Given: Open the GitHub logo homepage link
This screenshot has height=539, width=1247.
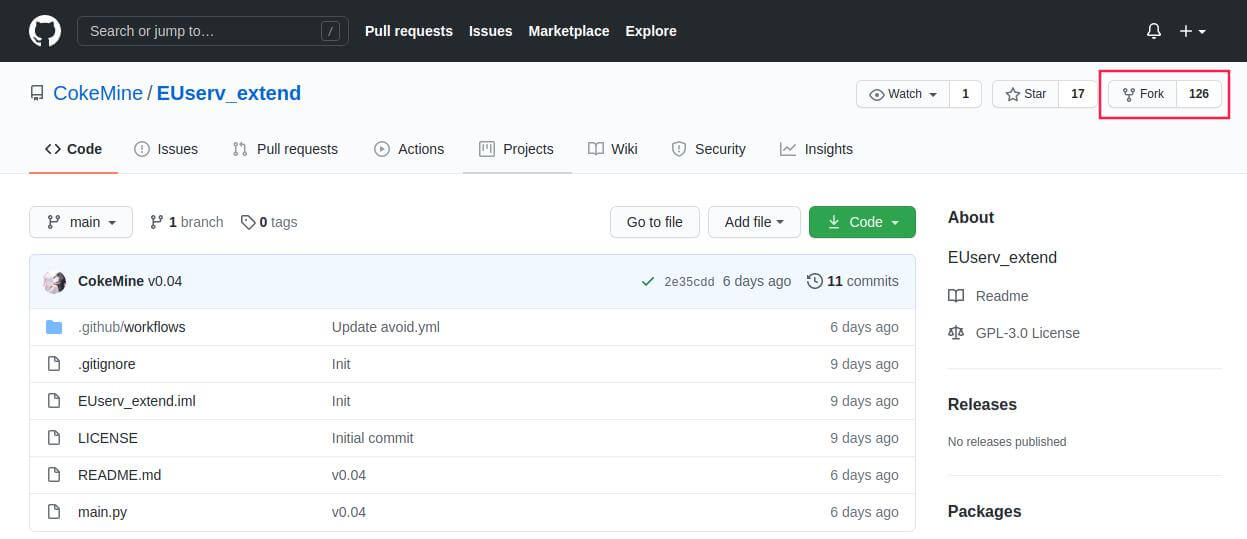Looking at the screenshot, I should (45, 31).
